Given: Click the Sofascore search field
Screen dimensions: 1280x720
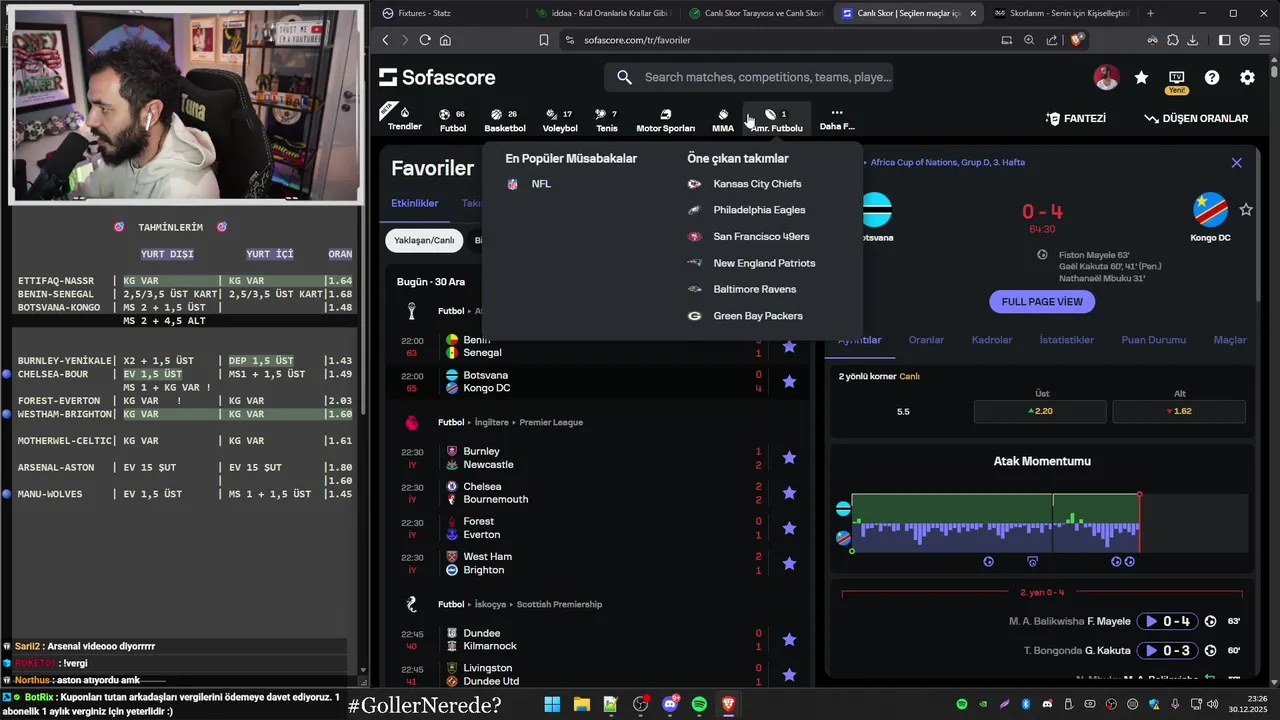Looking at the screenshot, I should [749, 77].
